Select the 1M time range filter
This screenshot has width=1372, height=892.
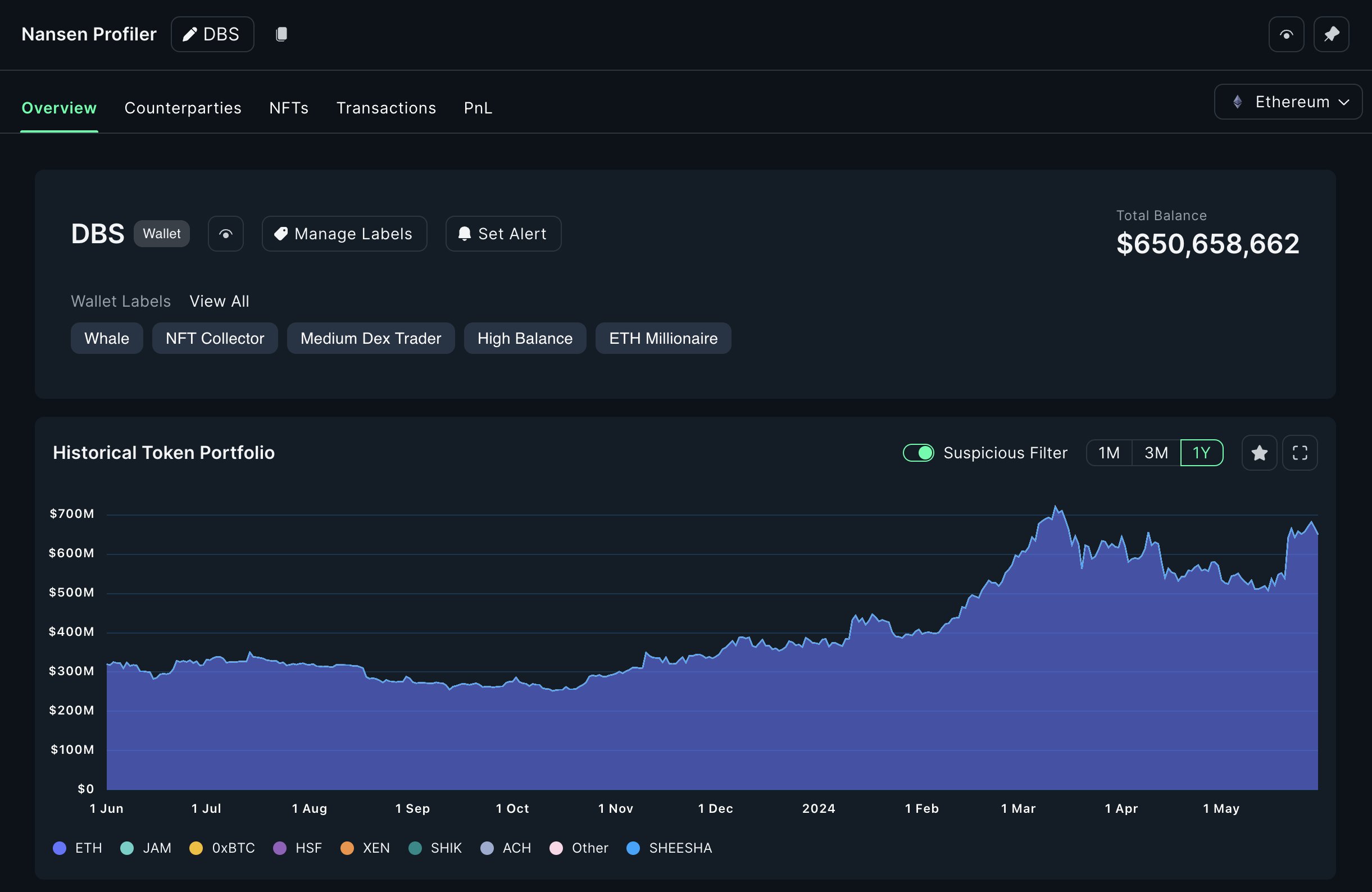click(x=1108, y=452)
